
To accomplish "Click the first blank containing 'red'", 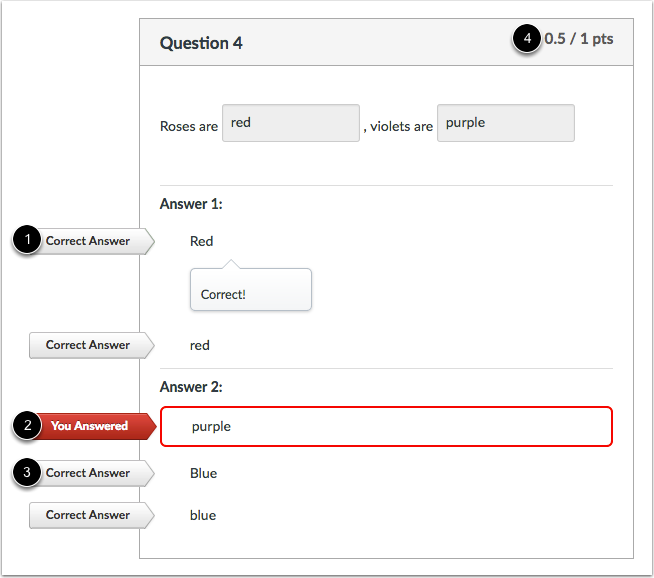I will click(290, 123).
